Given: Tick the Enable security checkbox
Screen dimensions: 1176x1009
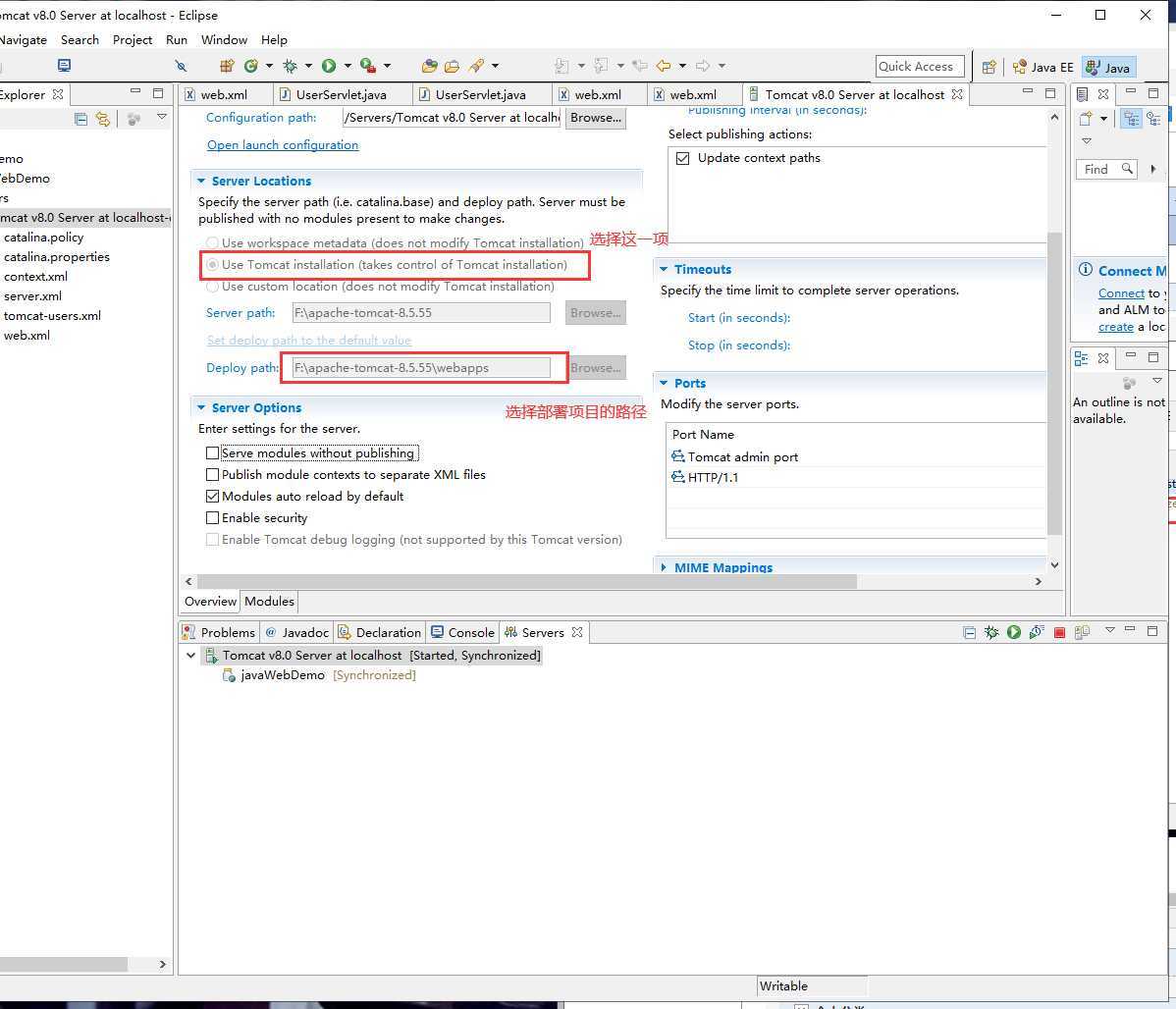Looking at the screenshot, I should click(x=212, y=517).
